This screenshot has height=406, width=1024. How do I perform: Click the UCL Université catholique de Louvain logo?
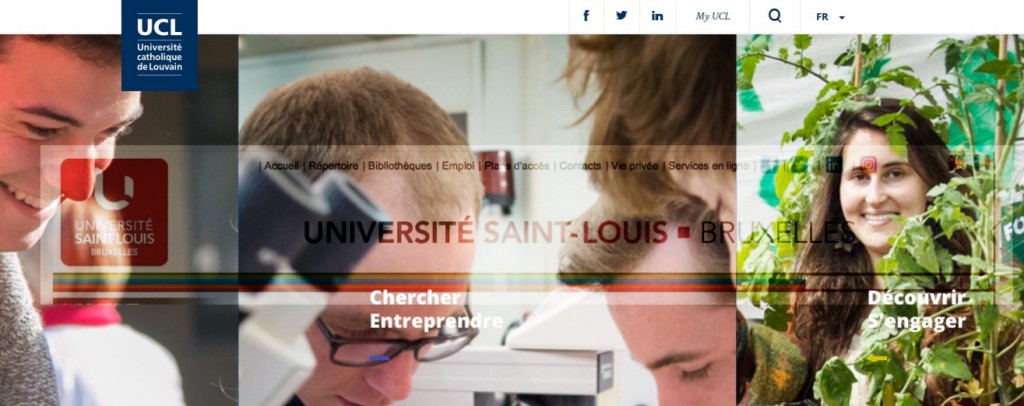[159, 45]
